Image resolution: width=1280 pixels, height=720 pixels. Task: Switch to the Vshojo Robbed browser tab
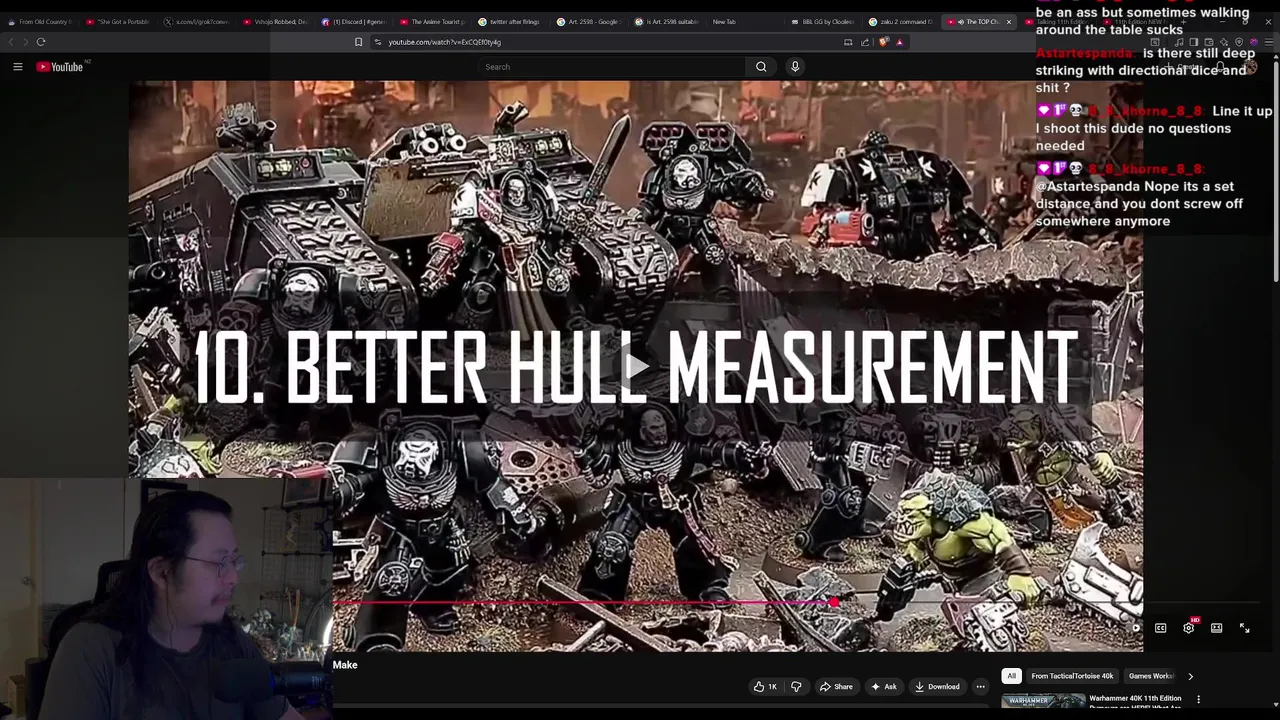(276, 22)
